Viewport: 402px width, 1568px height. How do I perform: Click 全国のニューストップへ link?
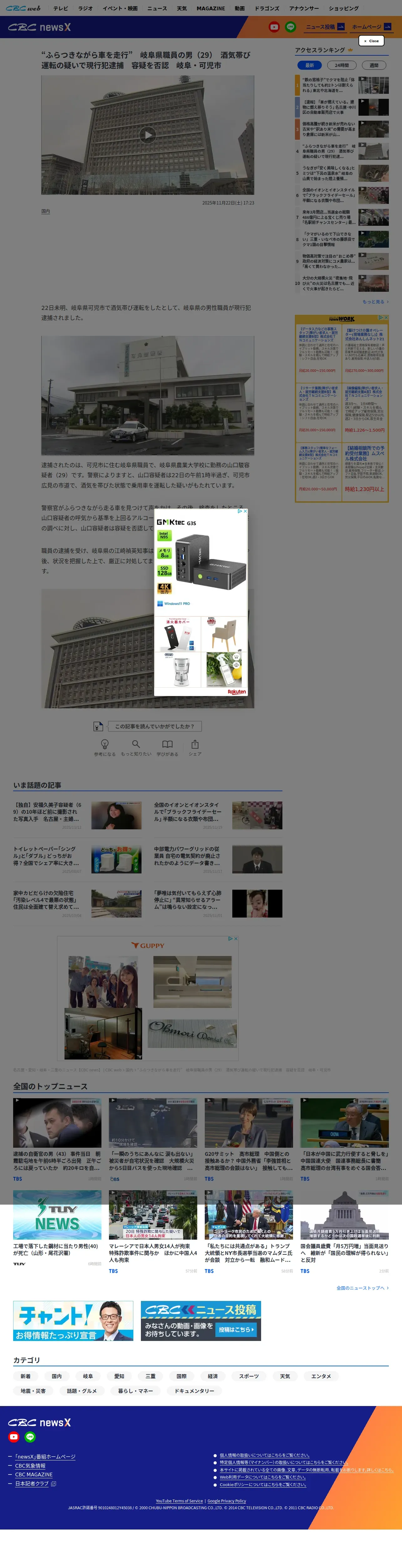[363, 1288]
